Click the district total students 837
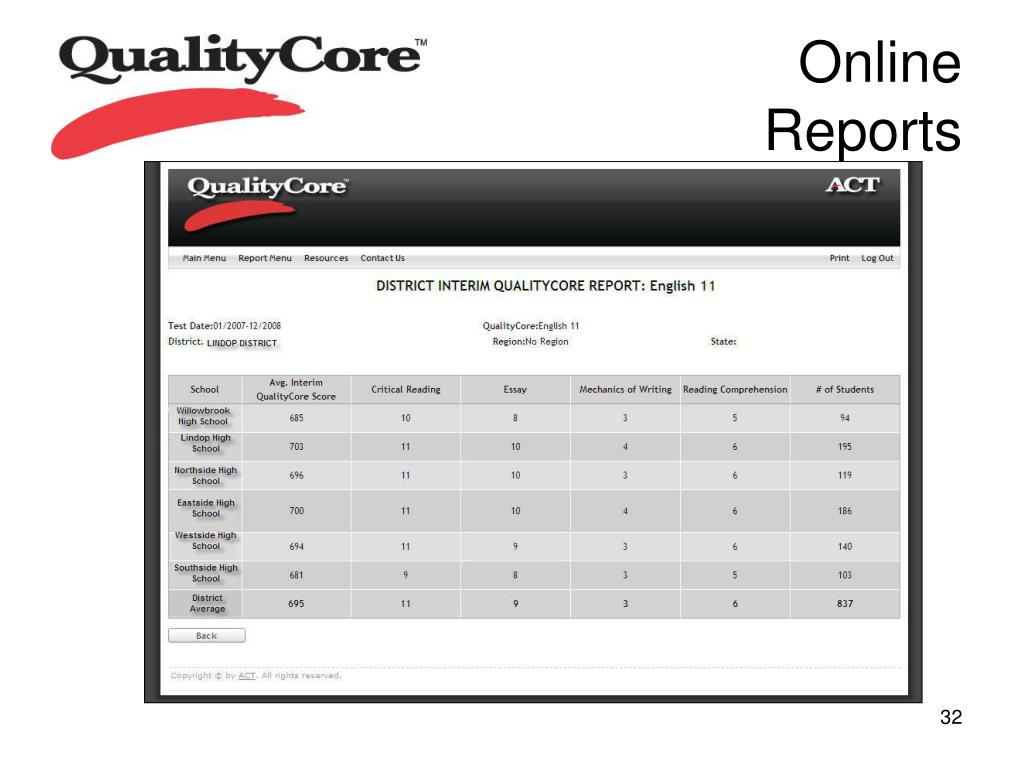The image size is (1024, 768). [x=845, y=603]
